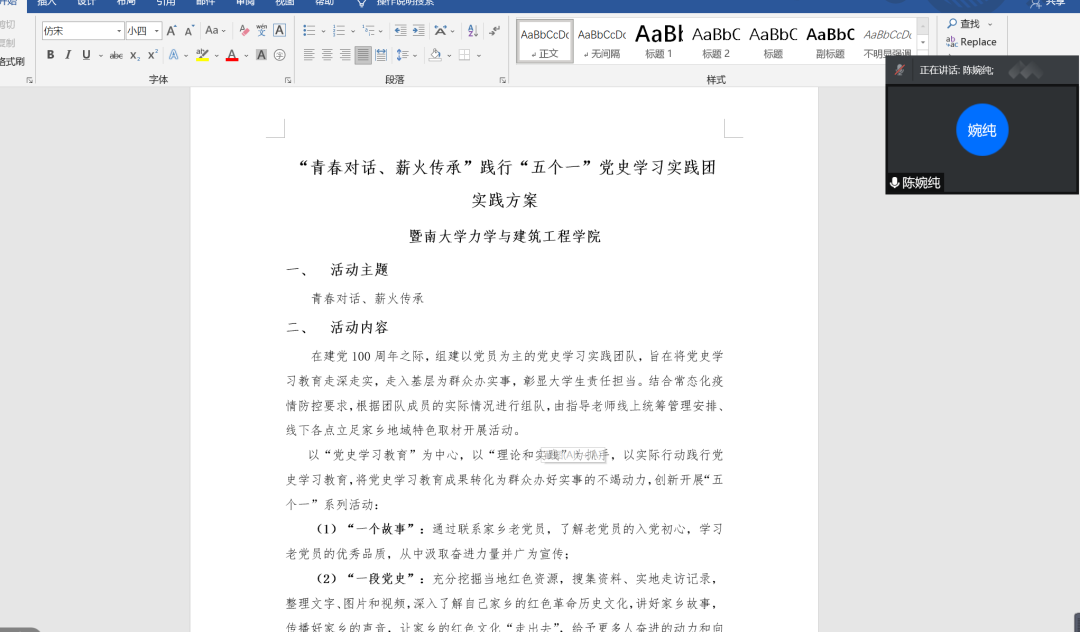This screenshot has width=1080, height=632.
Task: Toggle justify alignment button
Action: 363,54
